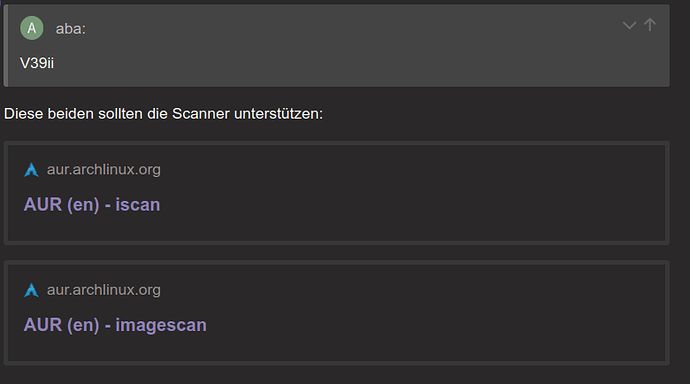The width and height of the screenshot is (690, 384).
Task: Click aur.archlinux.org domain above the imagescan title
Action: tap(104, 290)
